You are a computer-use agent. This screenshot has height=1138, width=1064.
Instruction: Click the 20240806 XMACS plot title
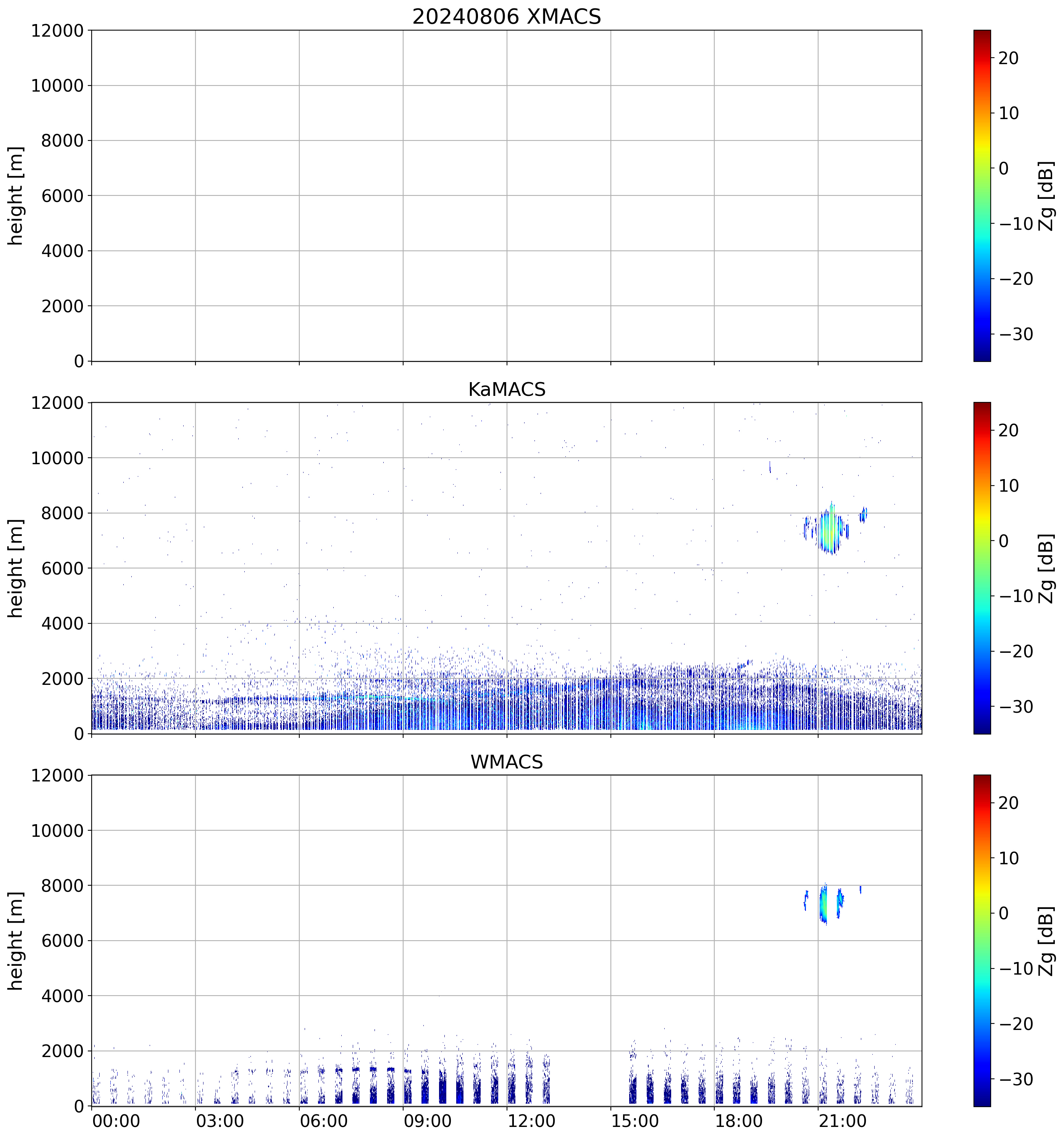coord(506,16)
